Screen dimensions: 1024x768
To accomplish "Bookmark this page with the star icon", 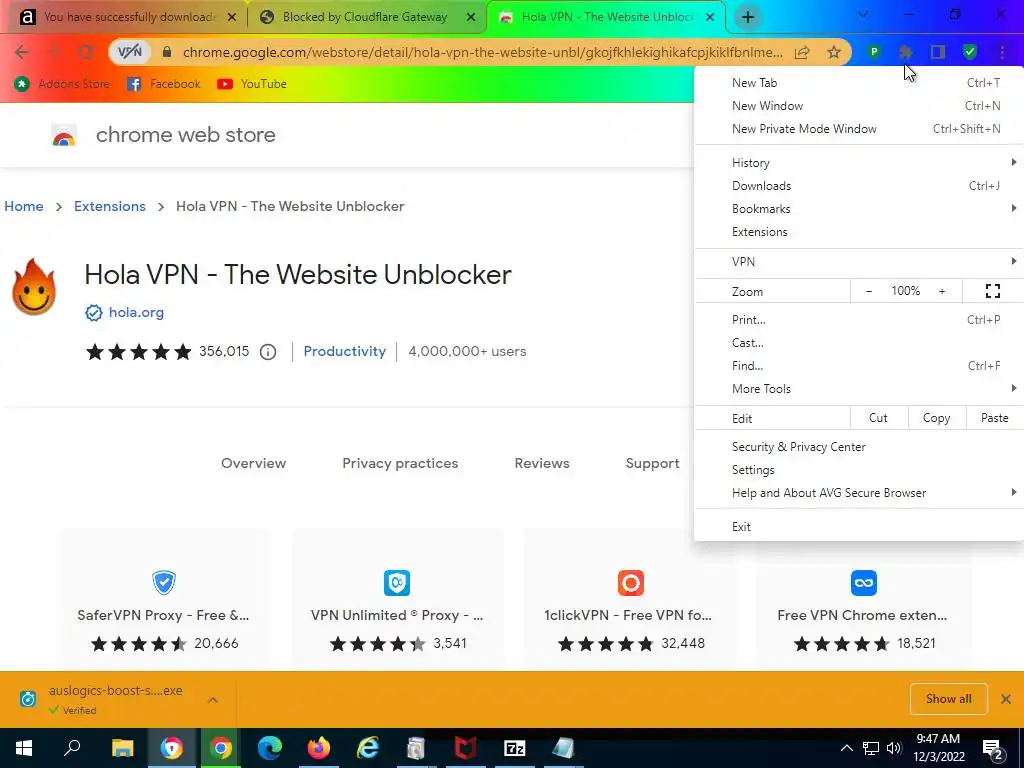I will click(834, 52).
